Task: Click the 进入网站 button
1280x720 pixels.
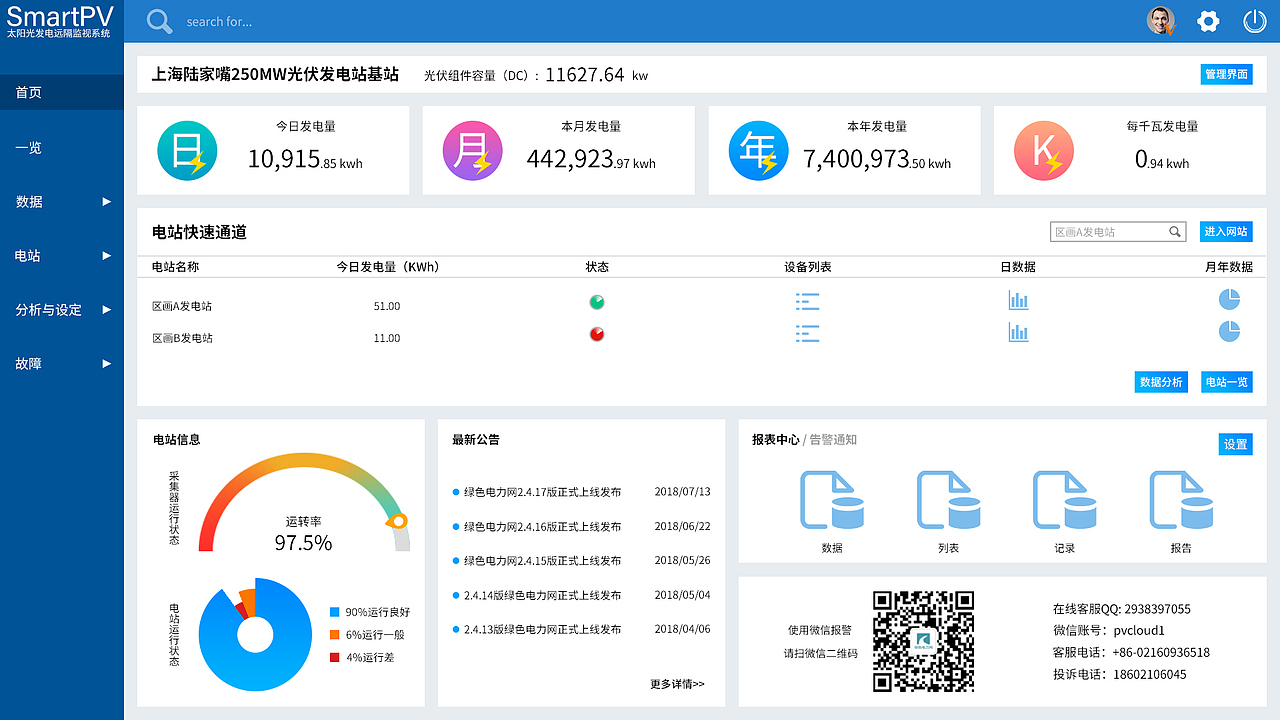Action: [1226, 231]
